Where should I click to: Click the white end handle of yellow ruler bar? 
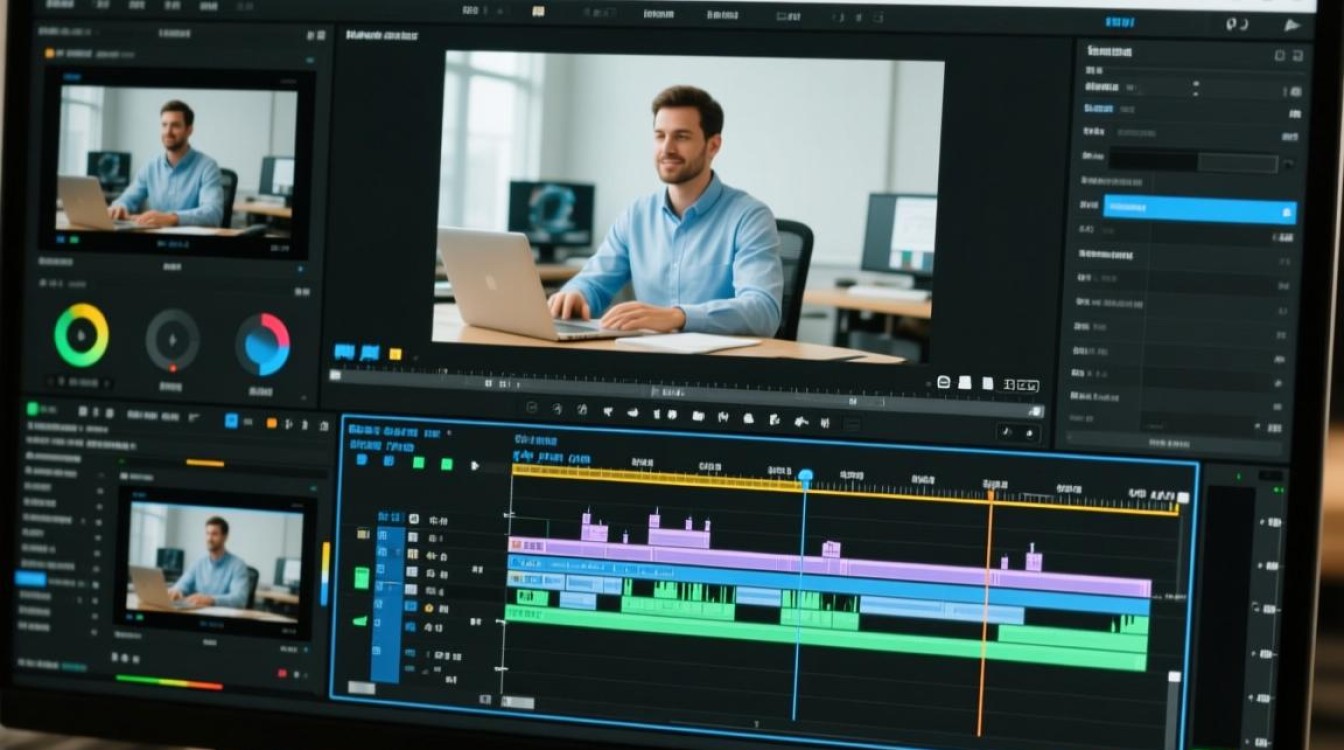(1183, 498)
